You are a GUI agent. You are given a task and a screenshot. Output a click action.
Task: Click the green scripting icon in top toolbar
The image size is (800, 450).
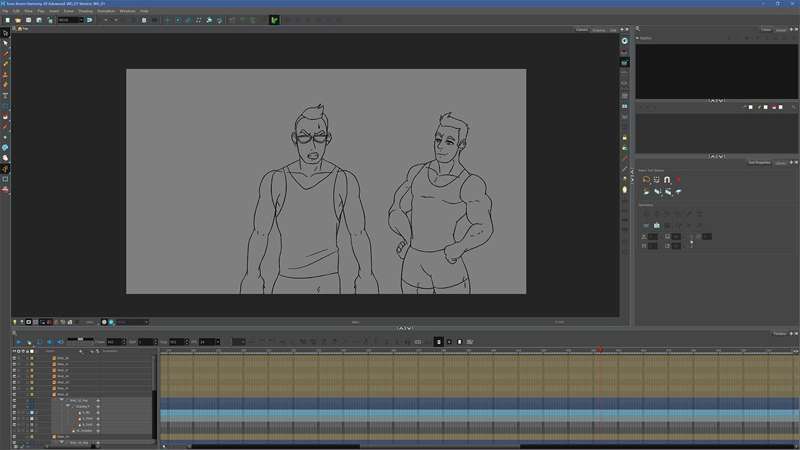tap(274, 20)
